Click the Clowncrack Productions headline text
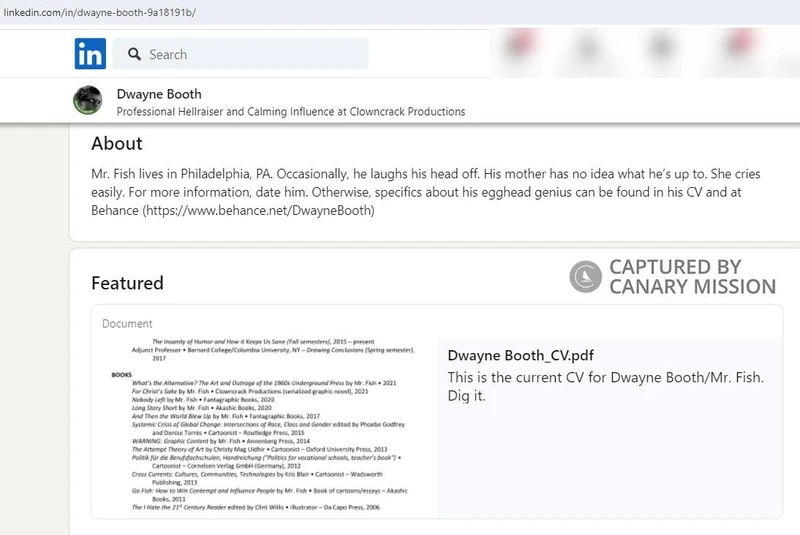Screen dimensions: 800x535 291,112
